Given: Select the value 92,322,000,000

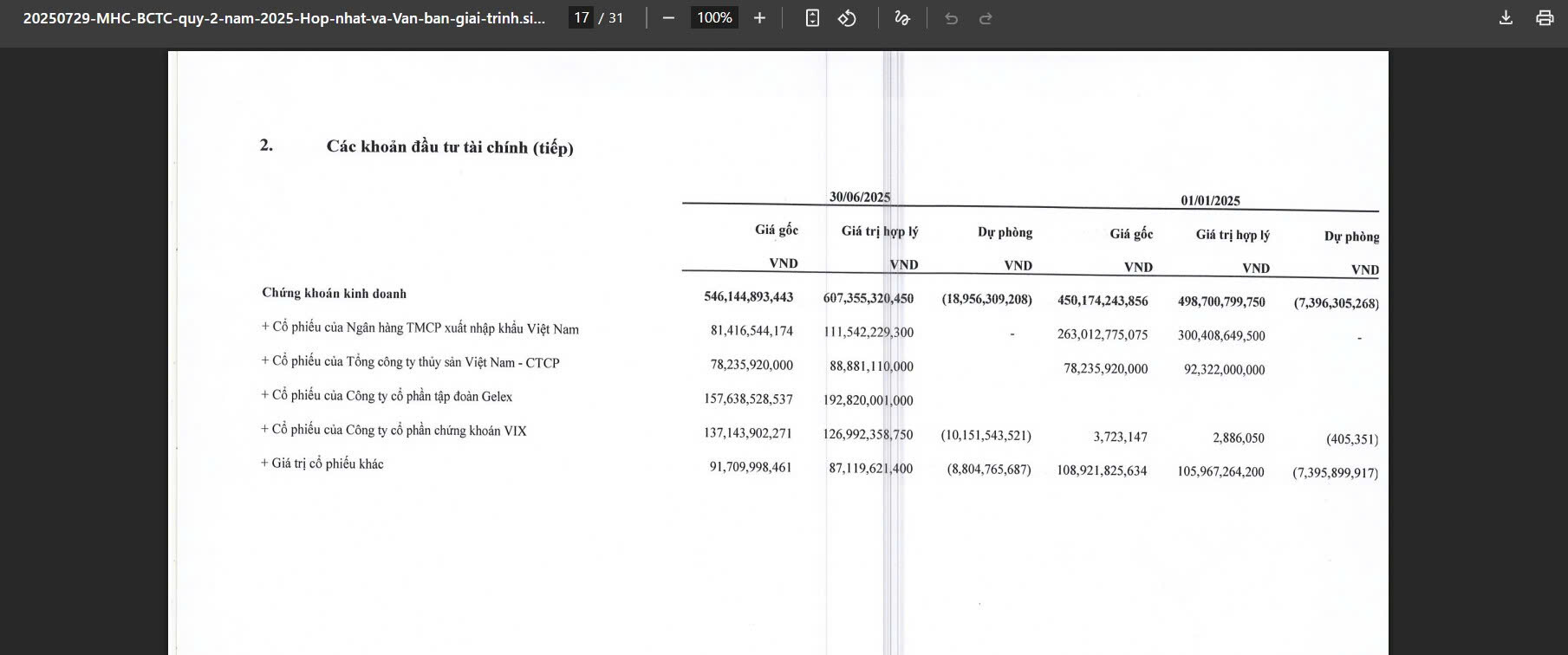Looking at the screenshot, I should 1224,369.
